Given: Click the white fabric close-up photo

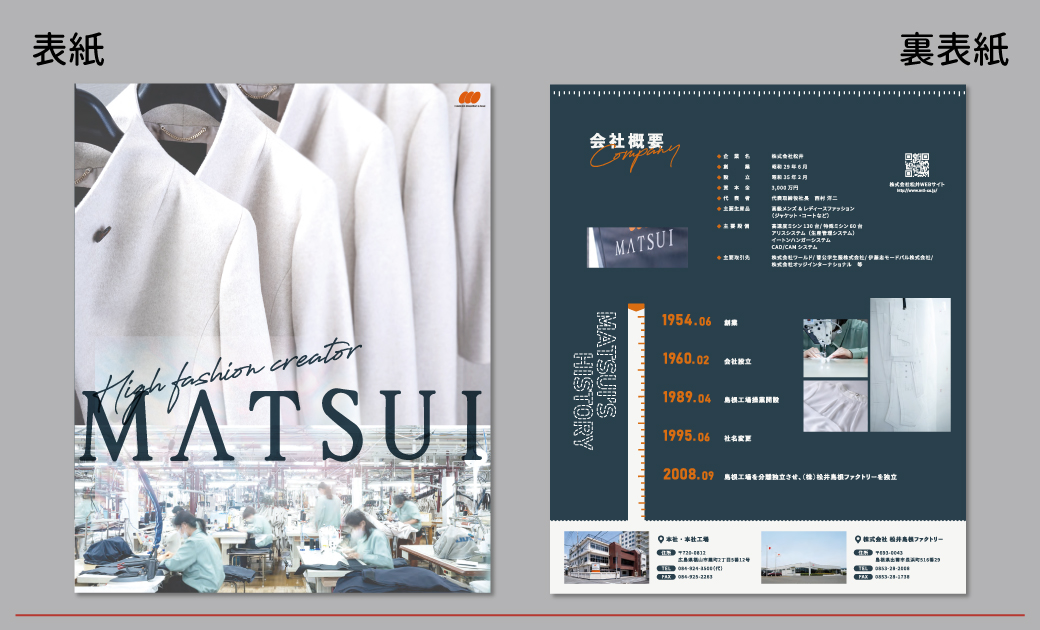Looking at the screenshot, I should click(835, 406).
